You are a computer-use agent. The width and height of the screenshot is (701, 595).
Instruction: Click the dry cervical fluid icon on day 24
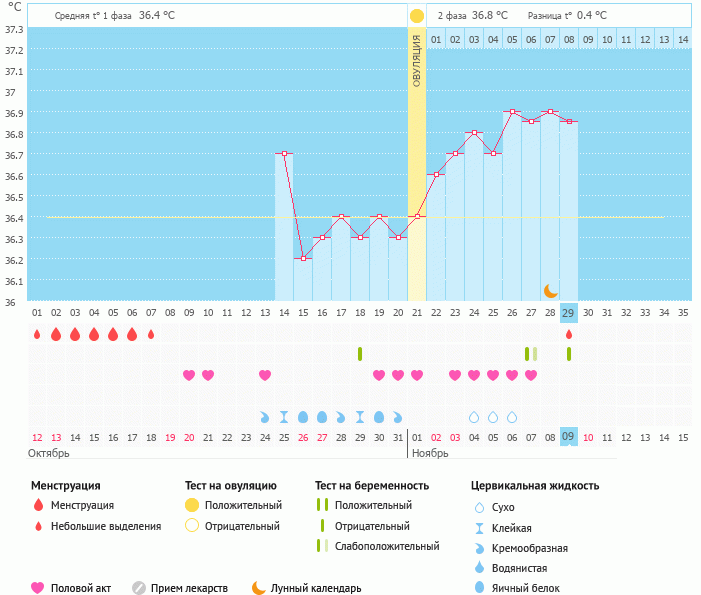point(474,417)
